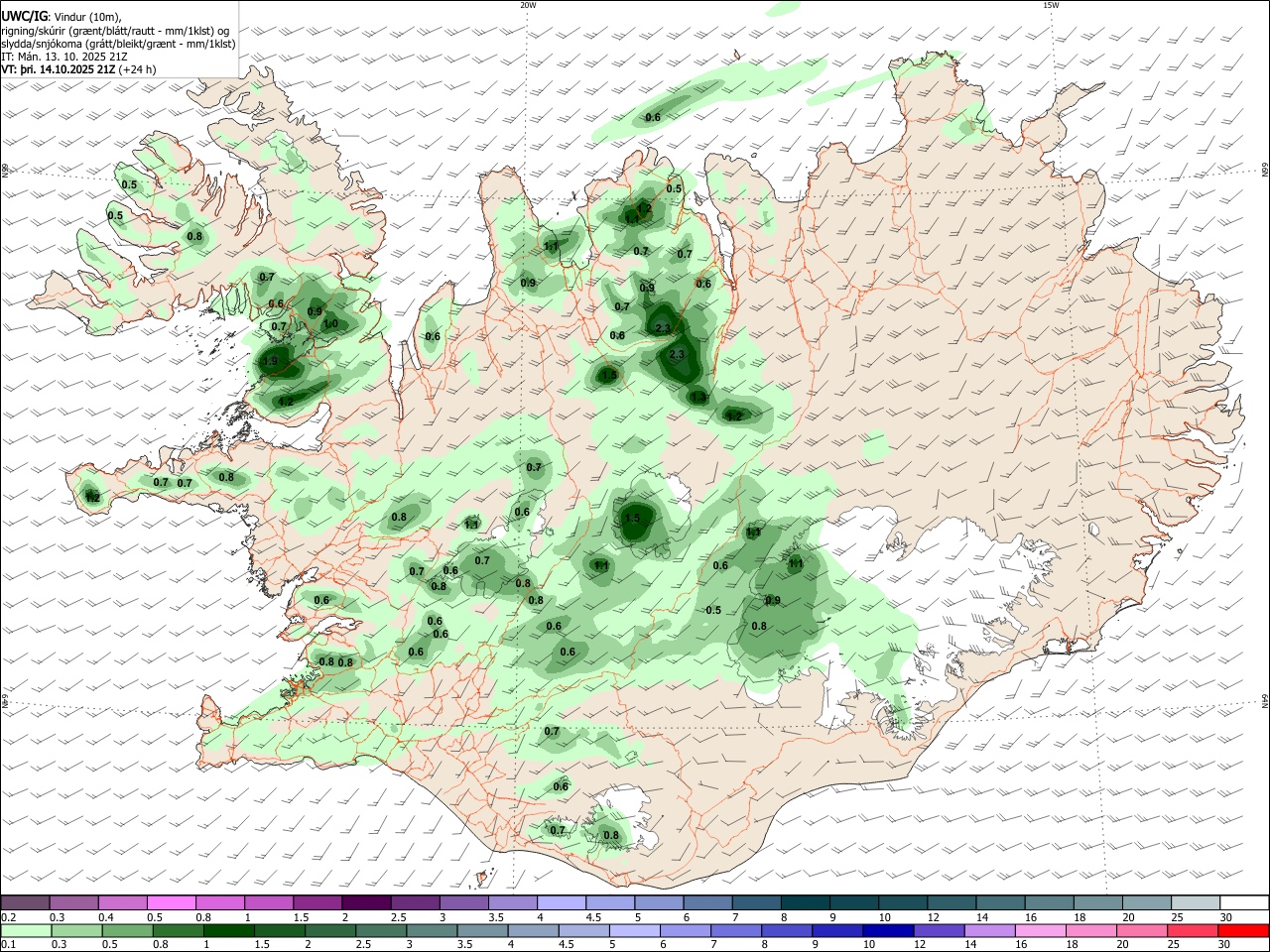Click the 'slydda/snjókoma' legend description line

tap(118, 44)
